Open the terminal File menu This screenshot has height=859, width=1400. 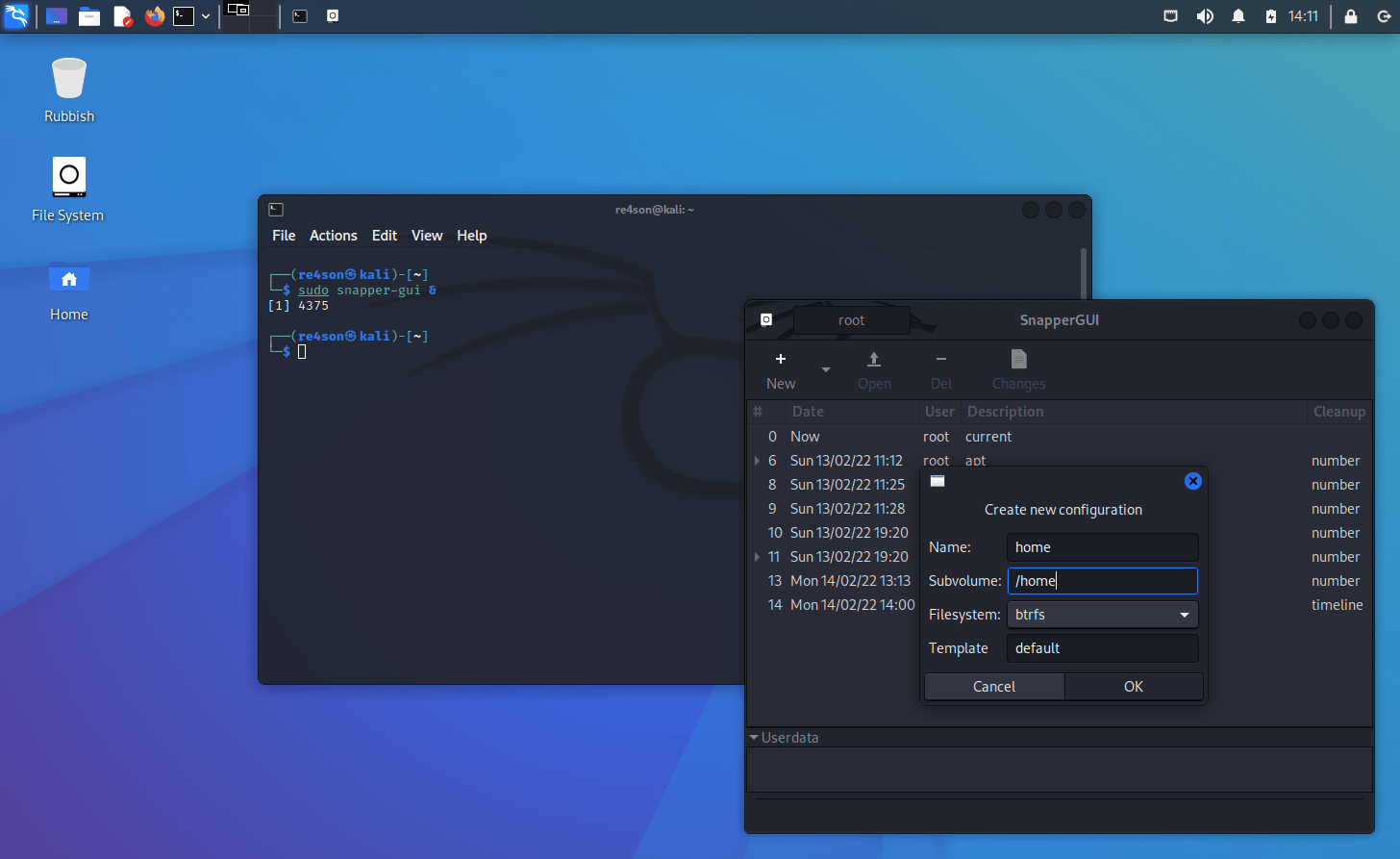284,236
